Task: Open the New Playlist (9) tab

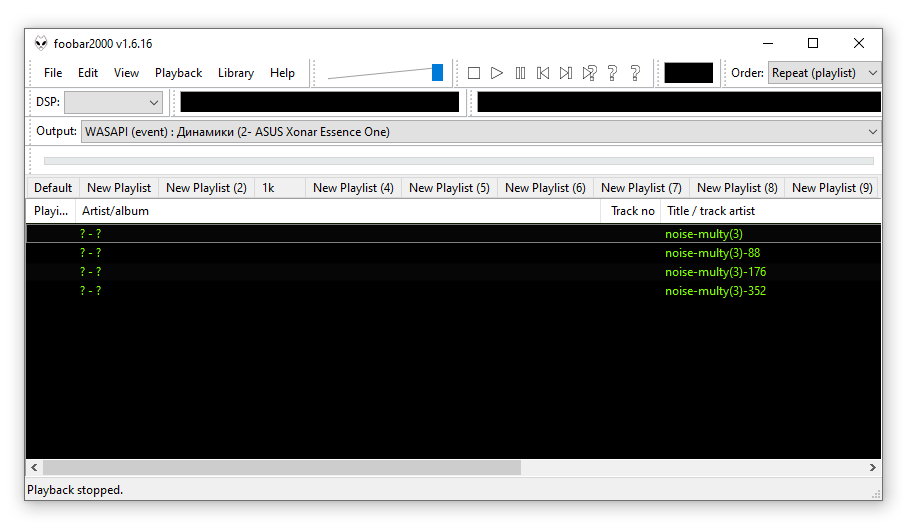Action: pos(832,188)
